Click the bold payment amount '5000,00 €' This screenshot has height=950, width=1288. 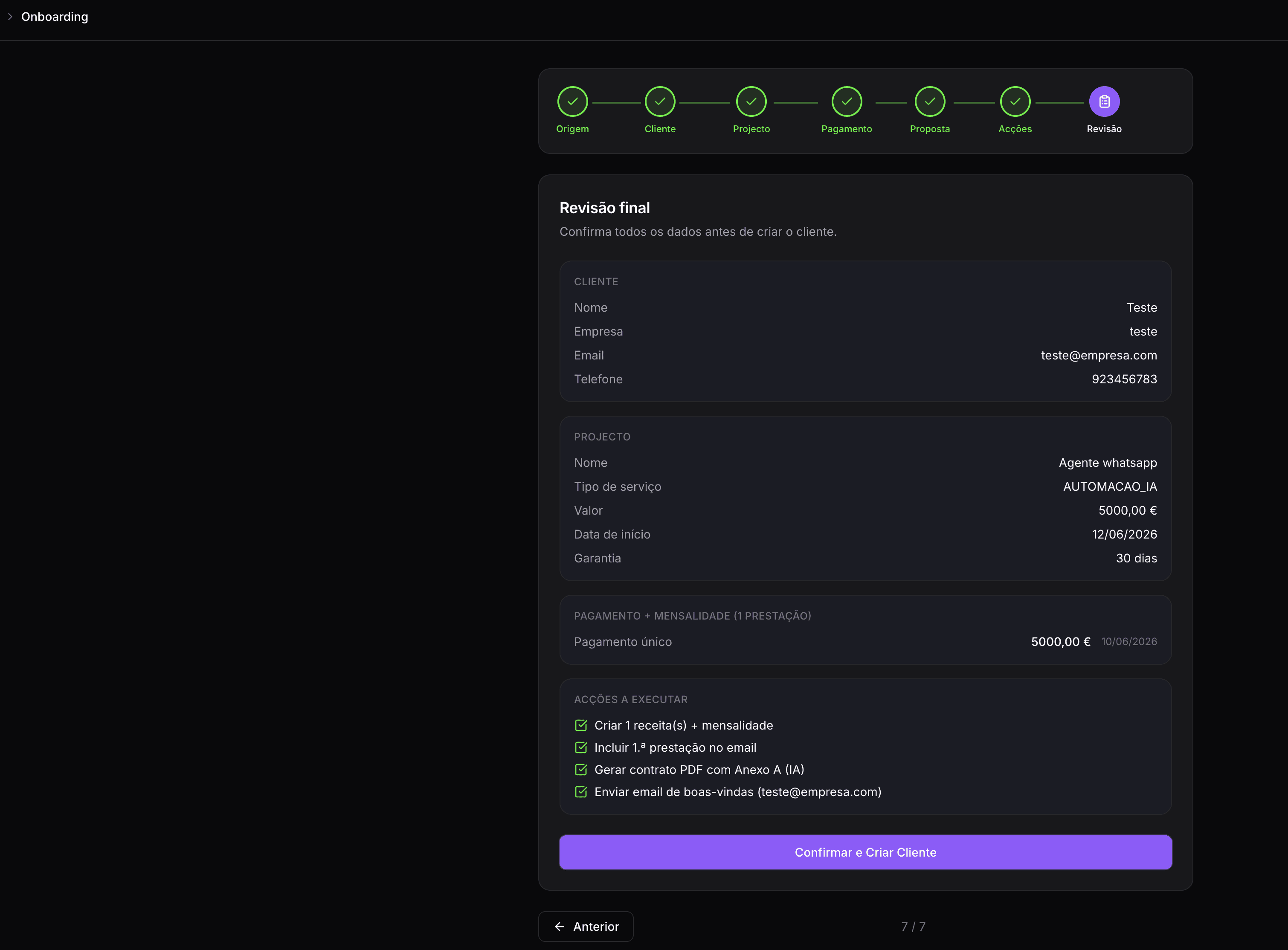1060,642
